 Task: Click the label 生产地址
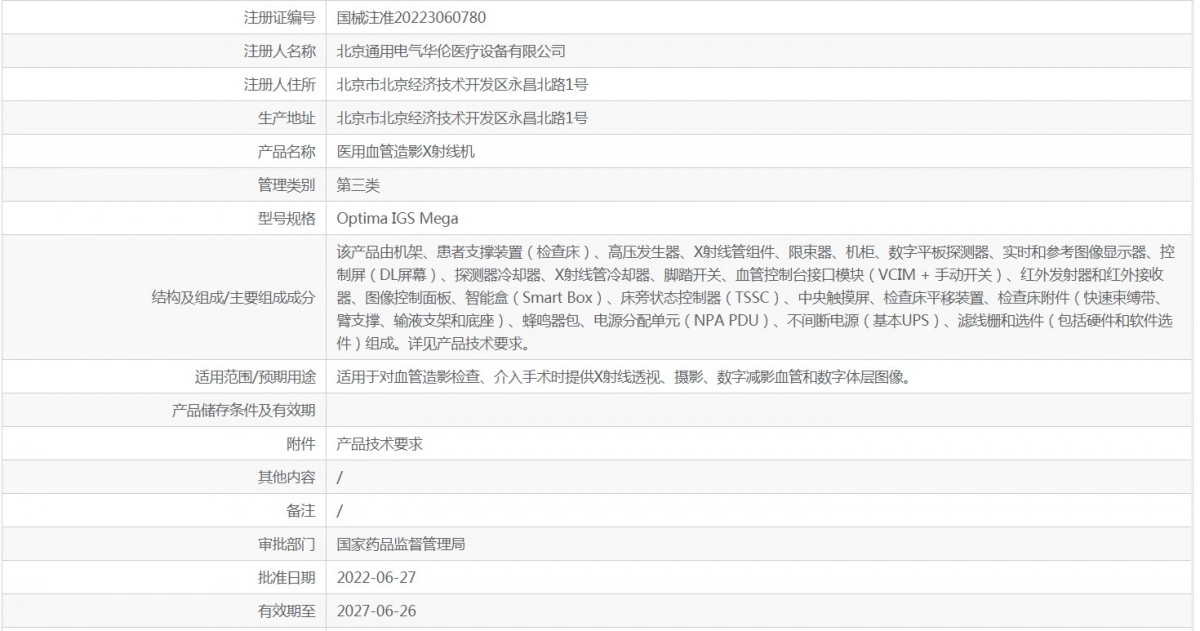coord(286,118)
